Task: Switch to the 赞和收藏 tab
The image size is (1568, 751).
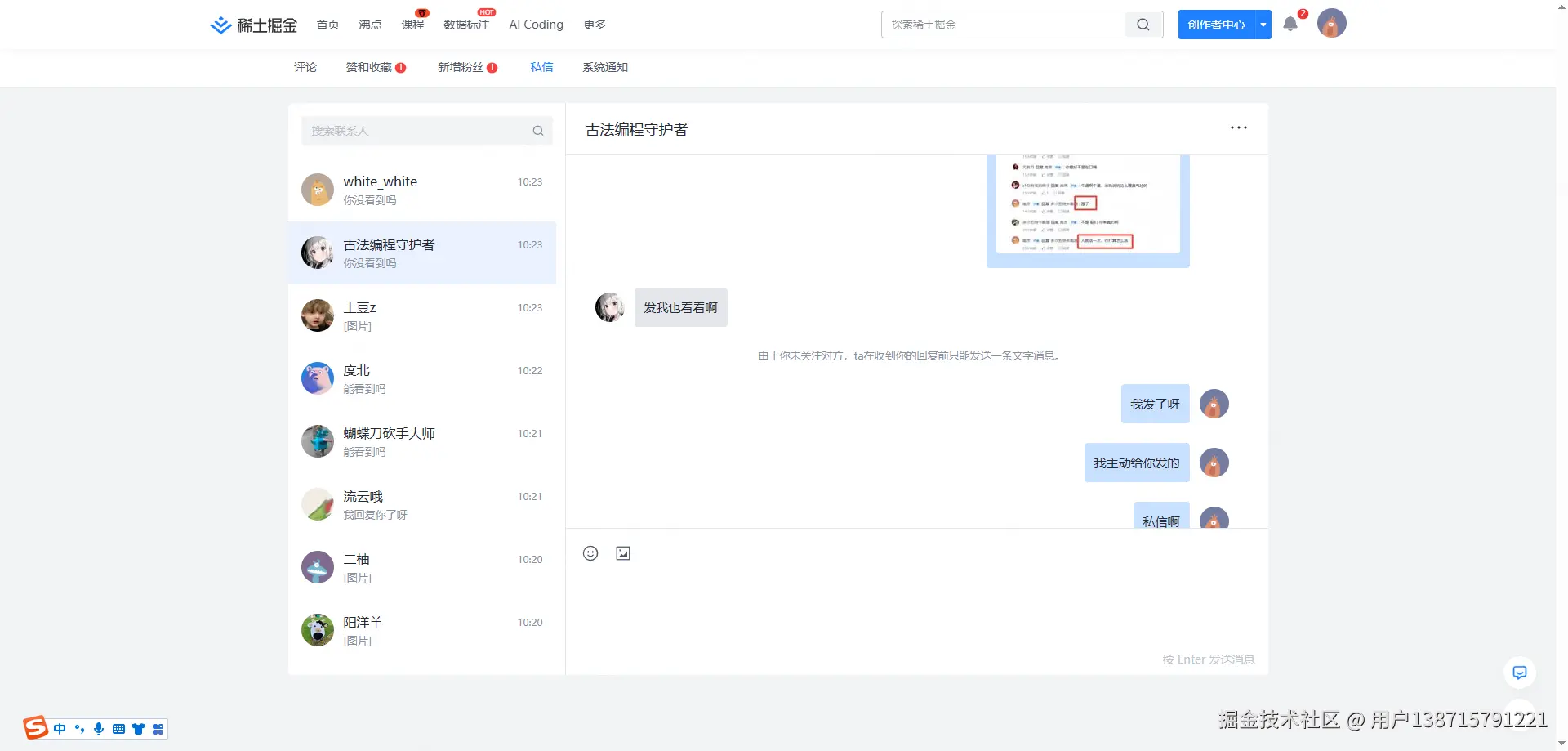Action: pyautogui.click(x=370, y=67)
